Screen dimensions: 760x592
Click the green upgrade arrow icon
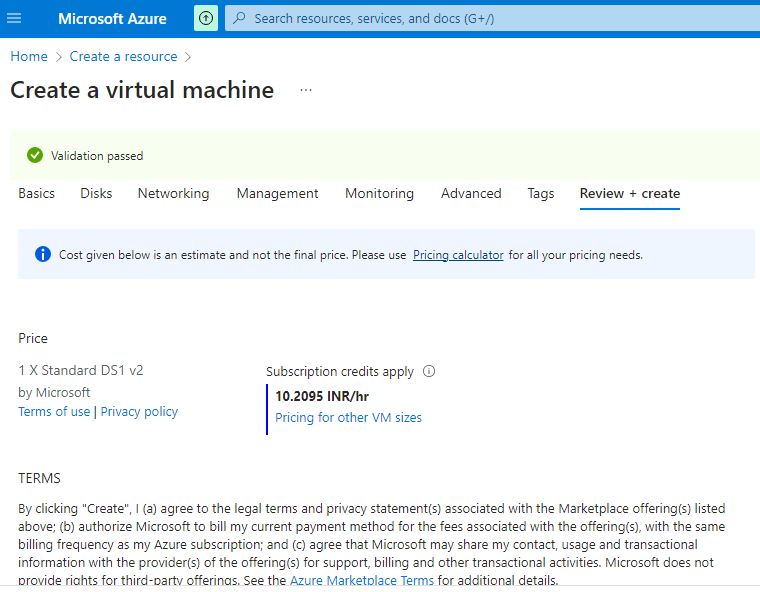206,18
